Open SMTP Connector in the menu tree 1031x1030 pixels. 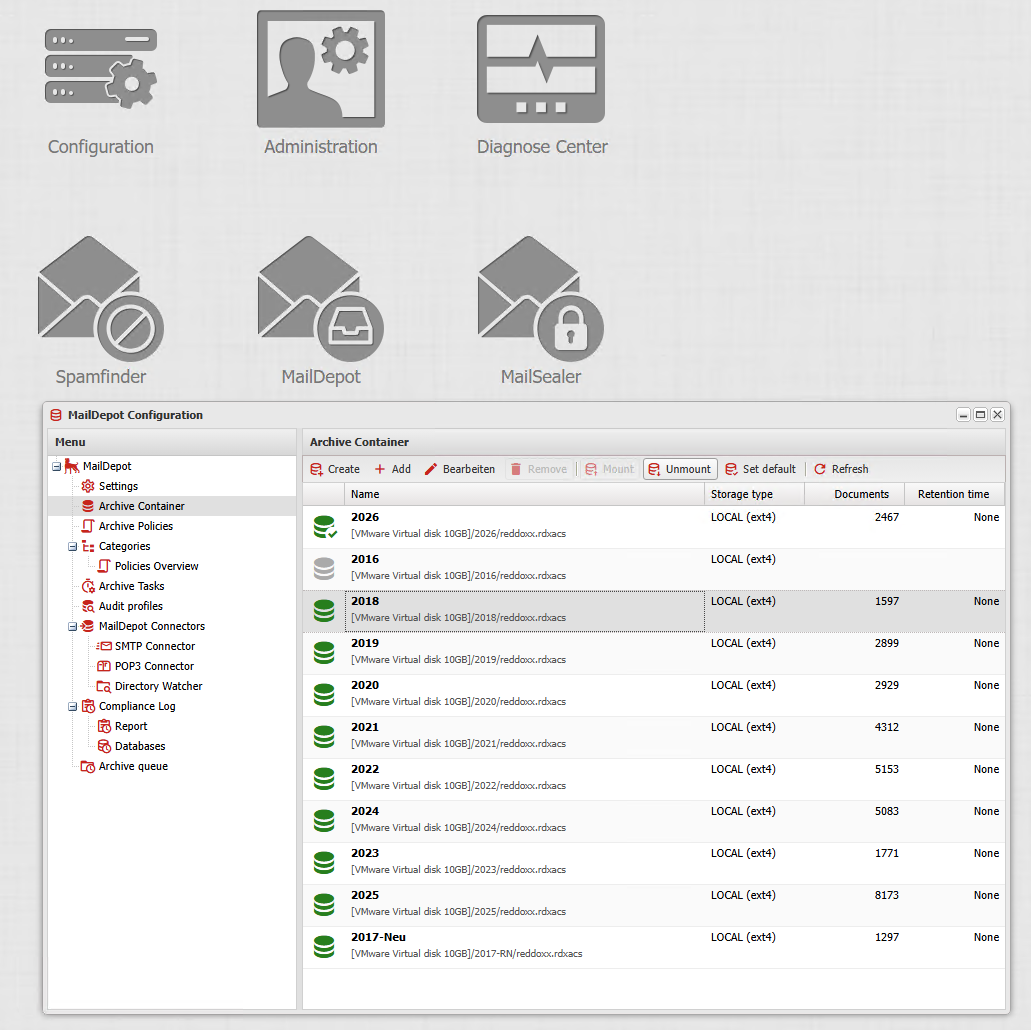(x=155, y=647)
